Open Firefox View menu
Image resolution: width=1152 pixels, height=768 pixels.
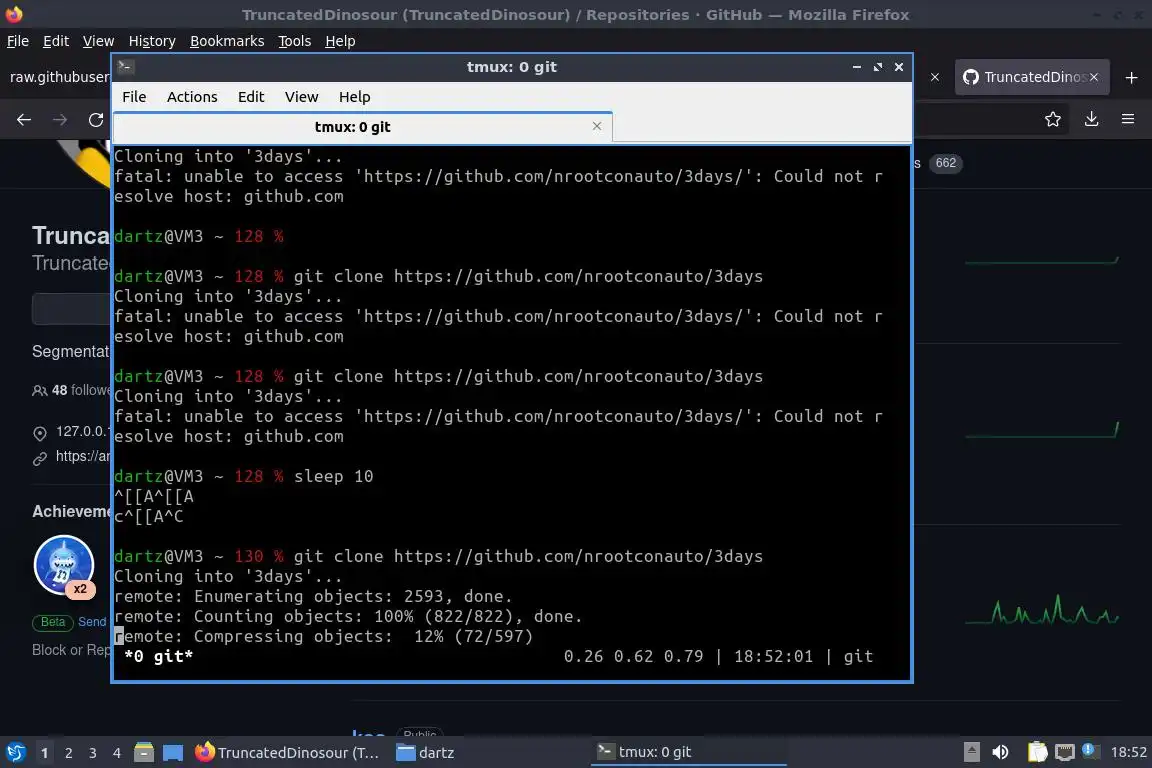[98, 41]
